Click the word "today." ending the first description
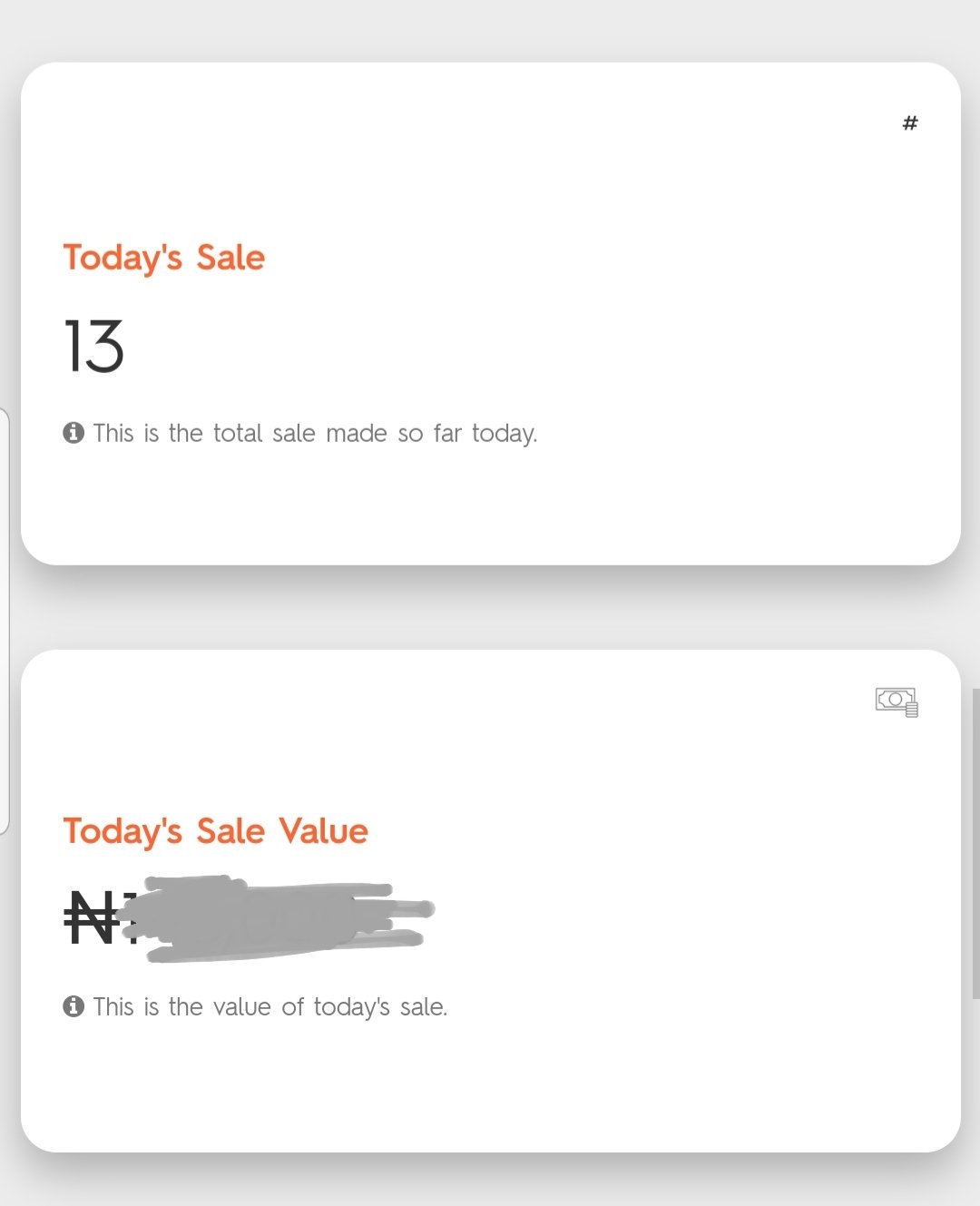 coord(505,434)
